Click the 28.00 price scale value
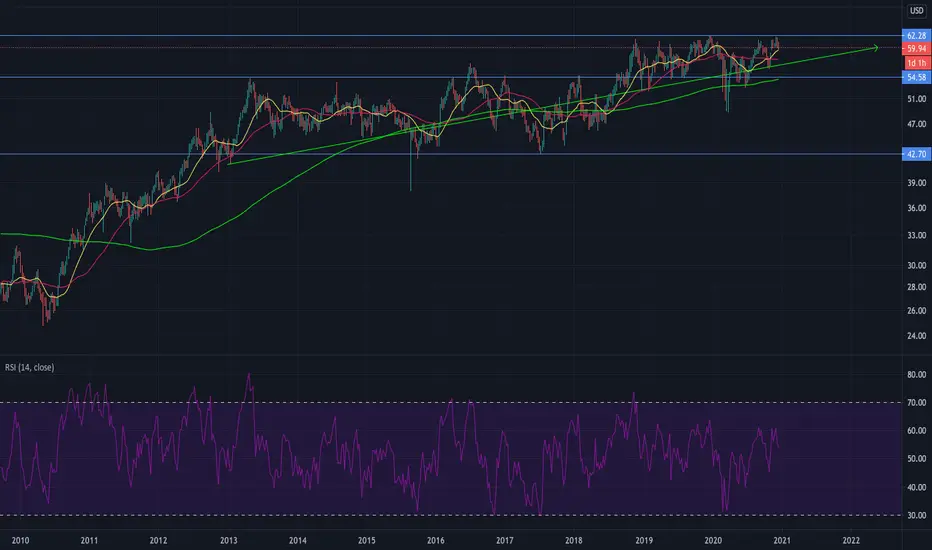This screenshot has height=550, width=932. pyautogui.click(x=917, y=287)
